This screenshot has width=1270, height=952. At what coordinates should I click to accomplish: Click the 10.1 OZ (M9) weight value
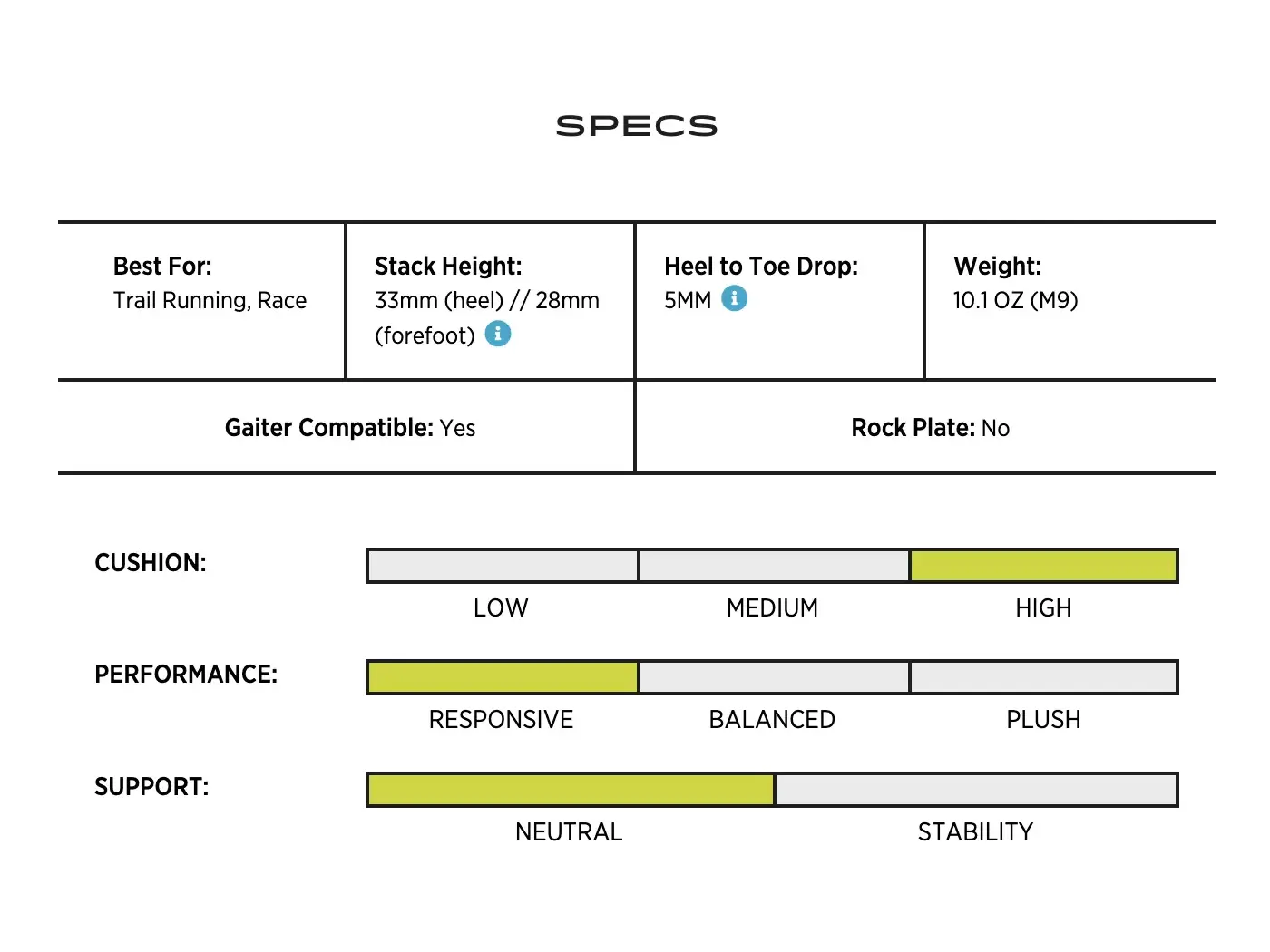click(1015, 300)
